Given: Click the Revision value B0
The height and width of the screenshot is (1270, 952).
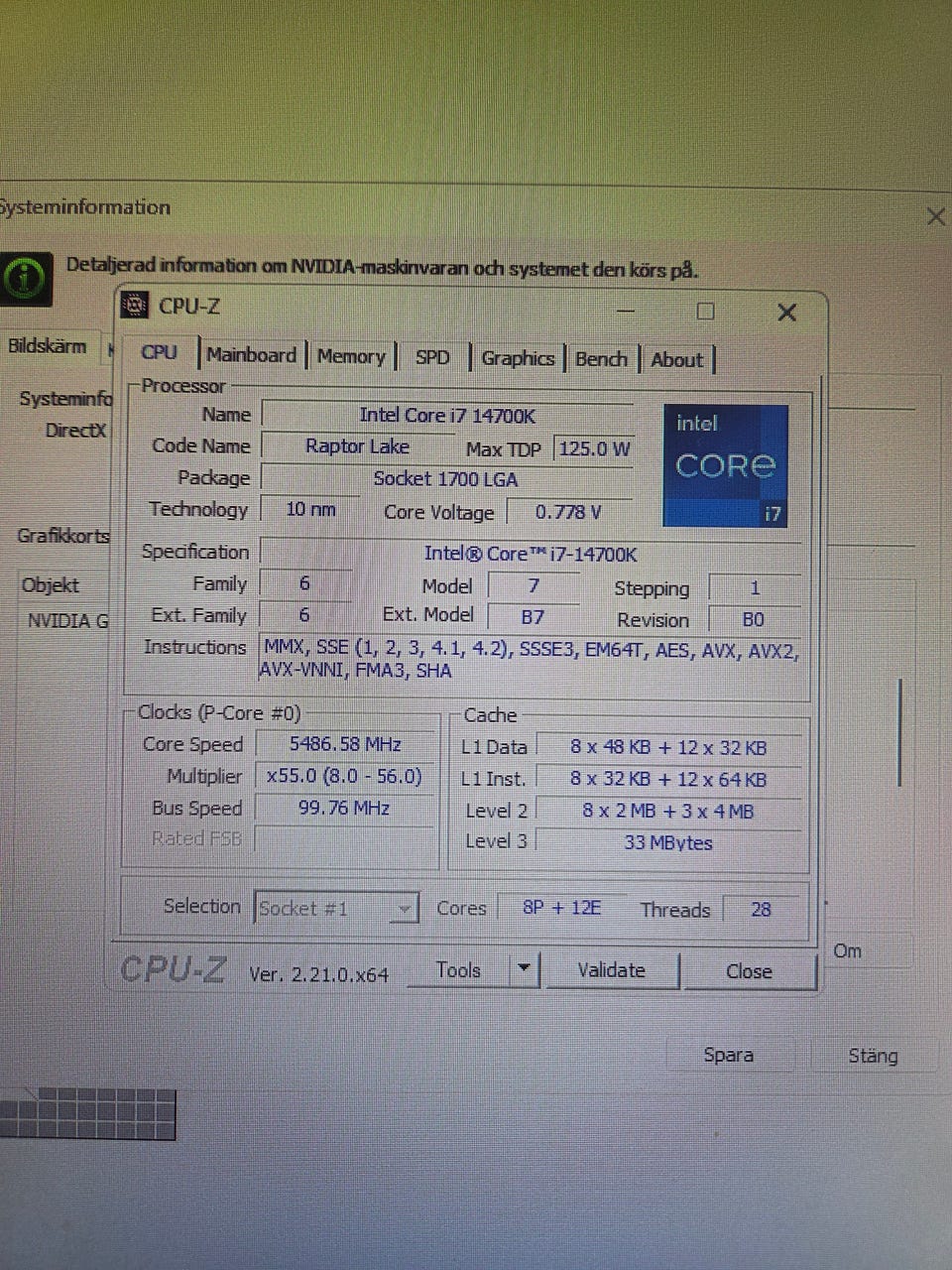Looking at the screenshot, I should [754, 619].
